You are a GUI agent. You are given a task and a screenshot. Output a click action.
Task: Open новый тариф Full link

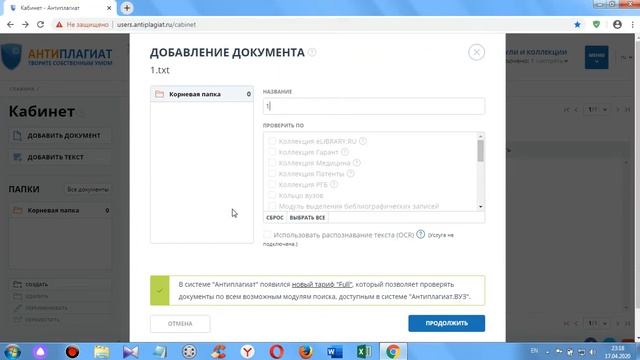coord(322,284)
